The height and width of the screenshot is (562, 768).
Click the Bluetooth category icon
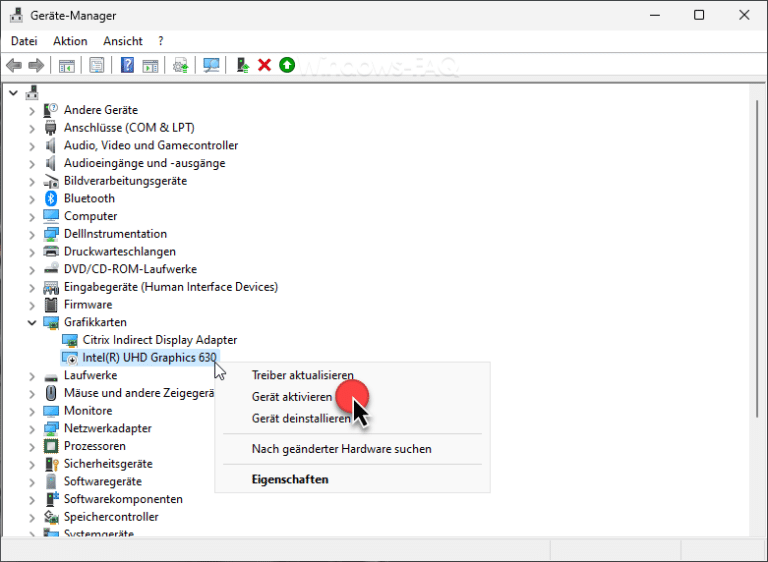pos(51,198)
